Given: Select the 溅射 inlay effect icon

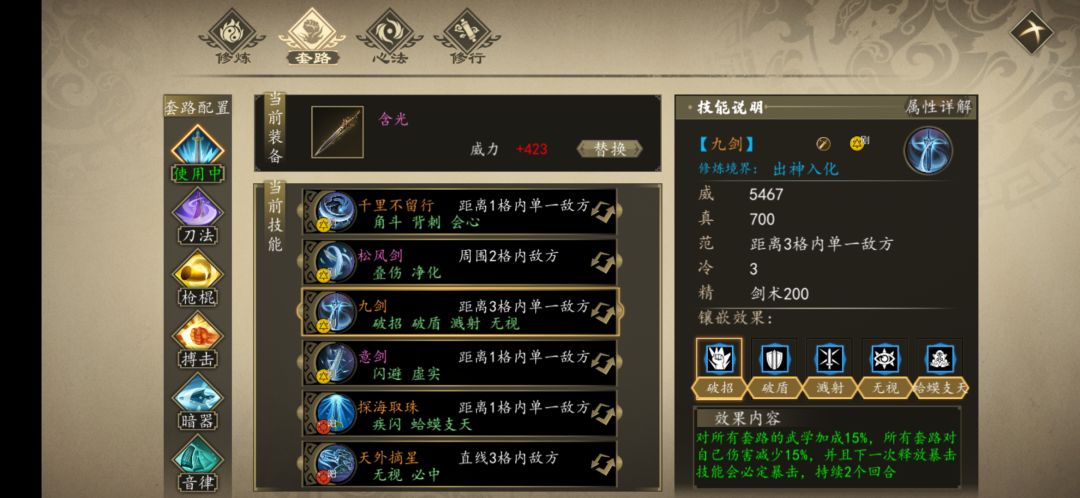Looking at the screenshot, I should click(x=829, y=359).
